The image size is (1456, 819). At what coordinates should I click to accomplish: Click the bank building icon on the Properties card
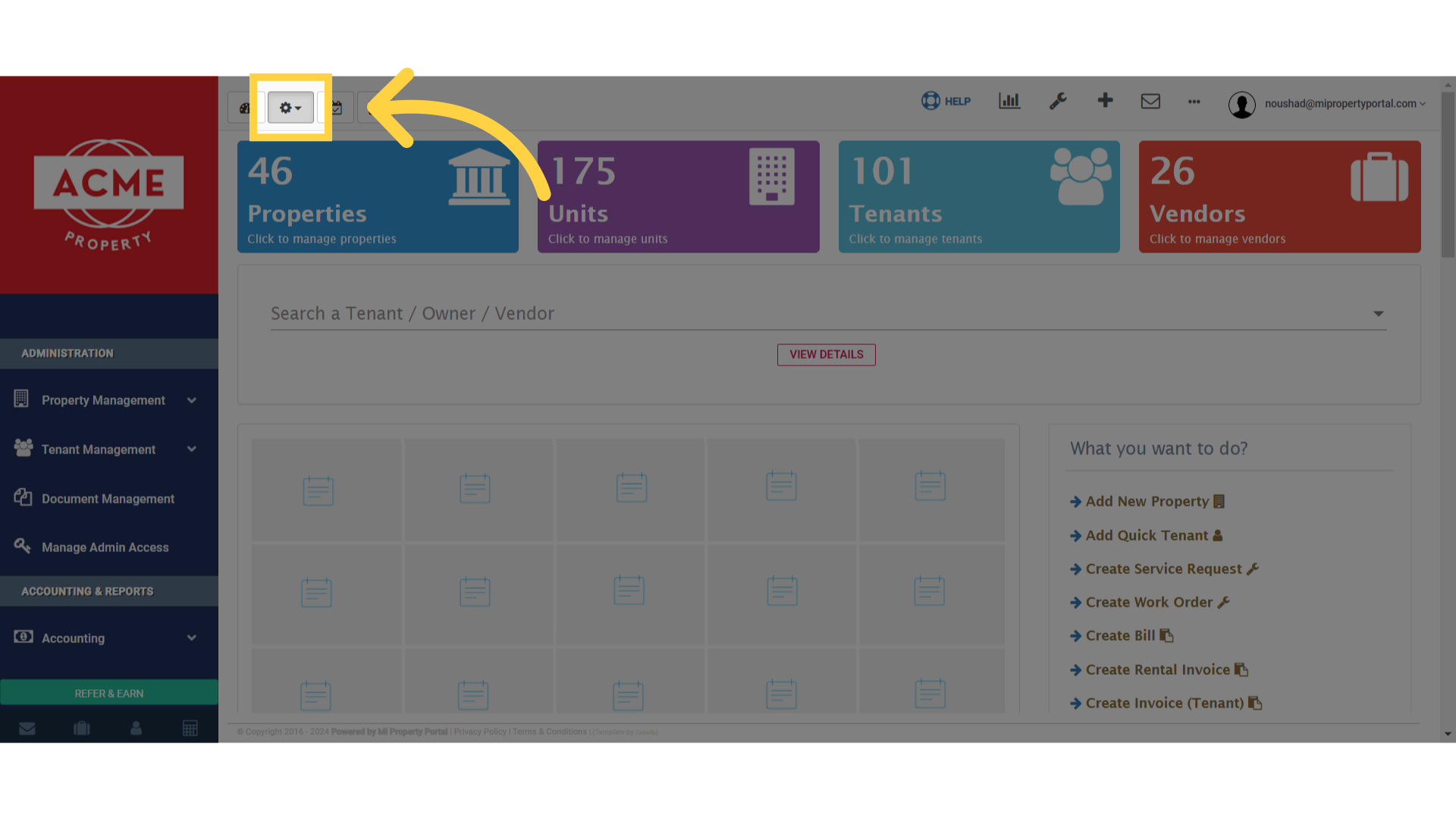pos(479,177)
